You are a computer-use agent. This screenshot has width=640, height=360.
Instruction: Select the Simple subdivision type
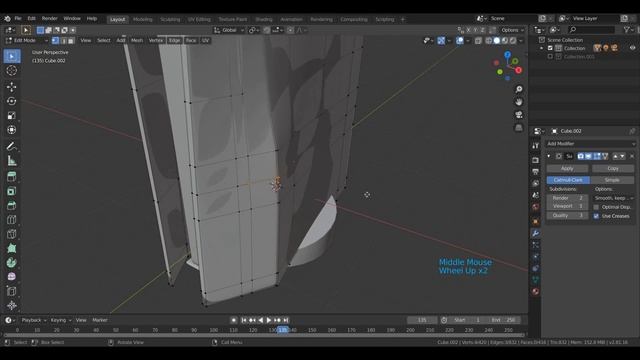tap(612, 180)
